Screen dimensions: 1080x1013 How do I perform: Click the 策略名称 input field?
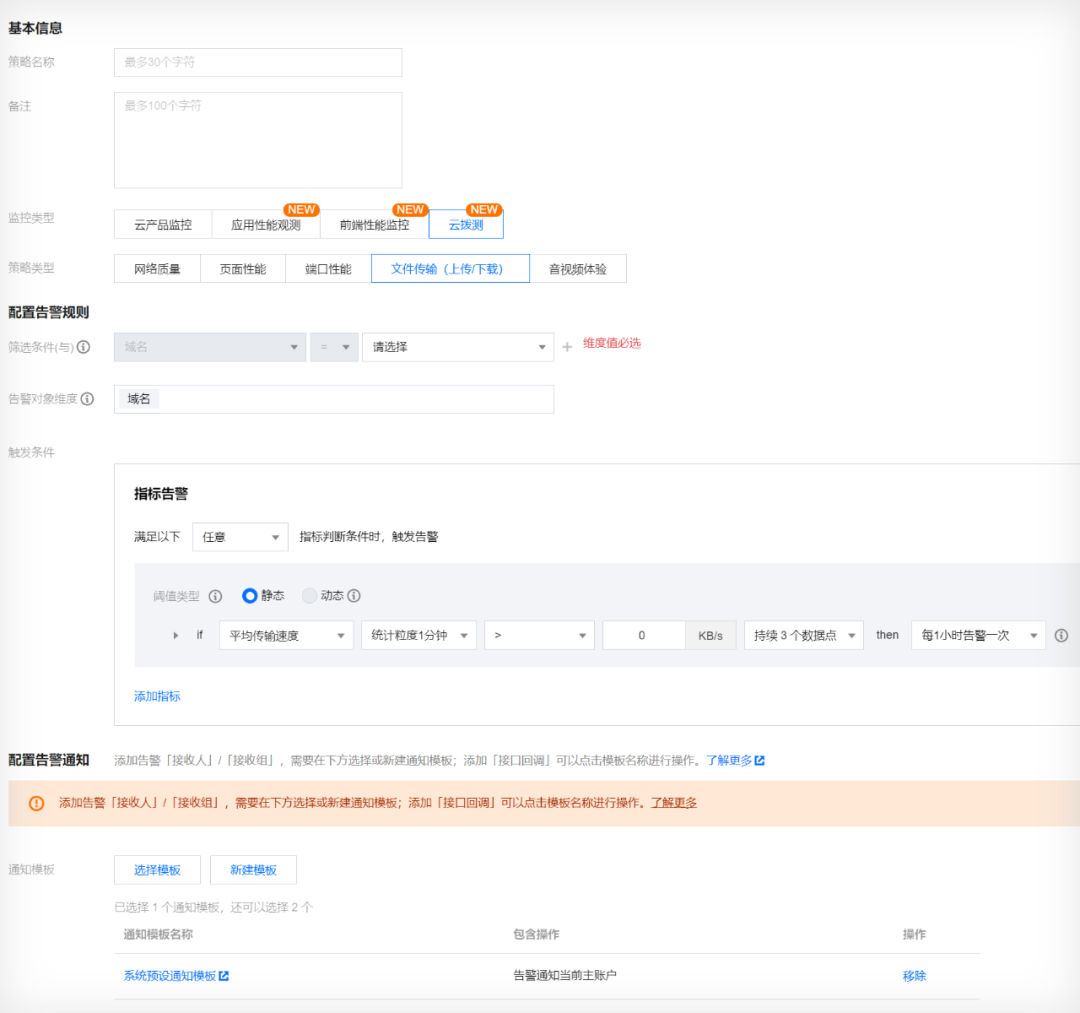click(258, 62)
